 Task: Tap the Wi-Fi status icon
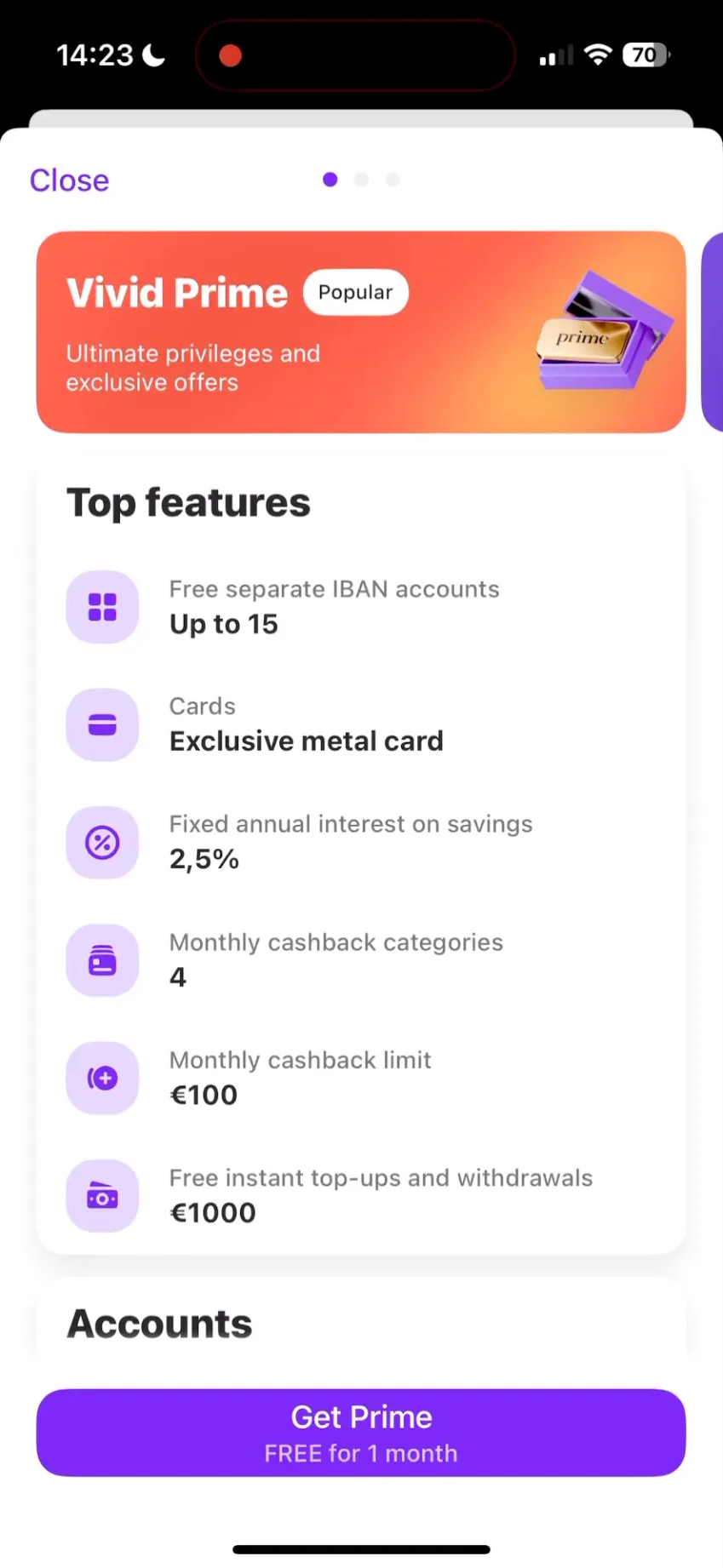599,55
